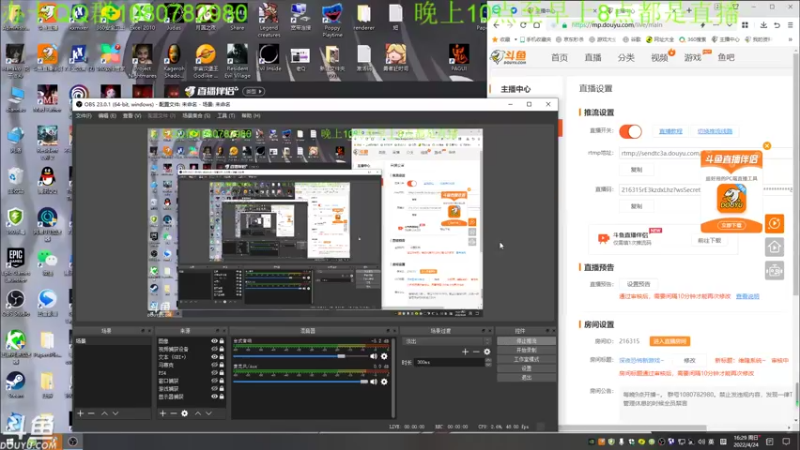Screen dimensions: 800x450
Task: Open source properties gear in sources panel
Action: click(x=185, y=413)
